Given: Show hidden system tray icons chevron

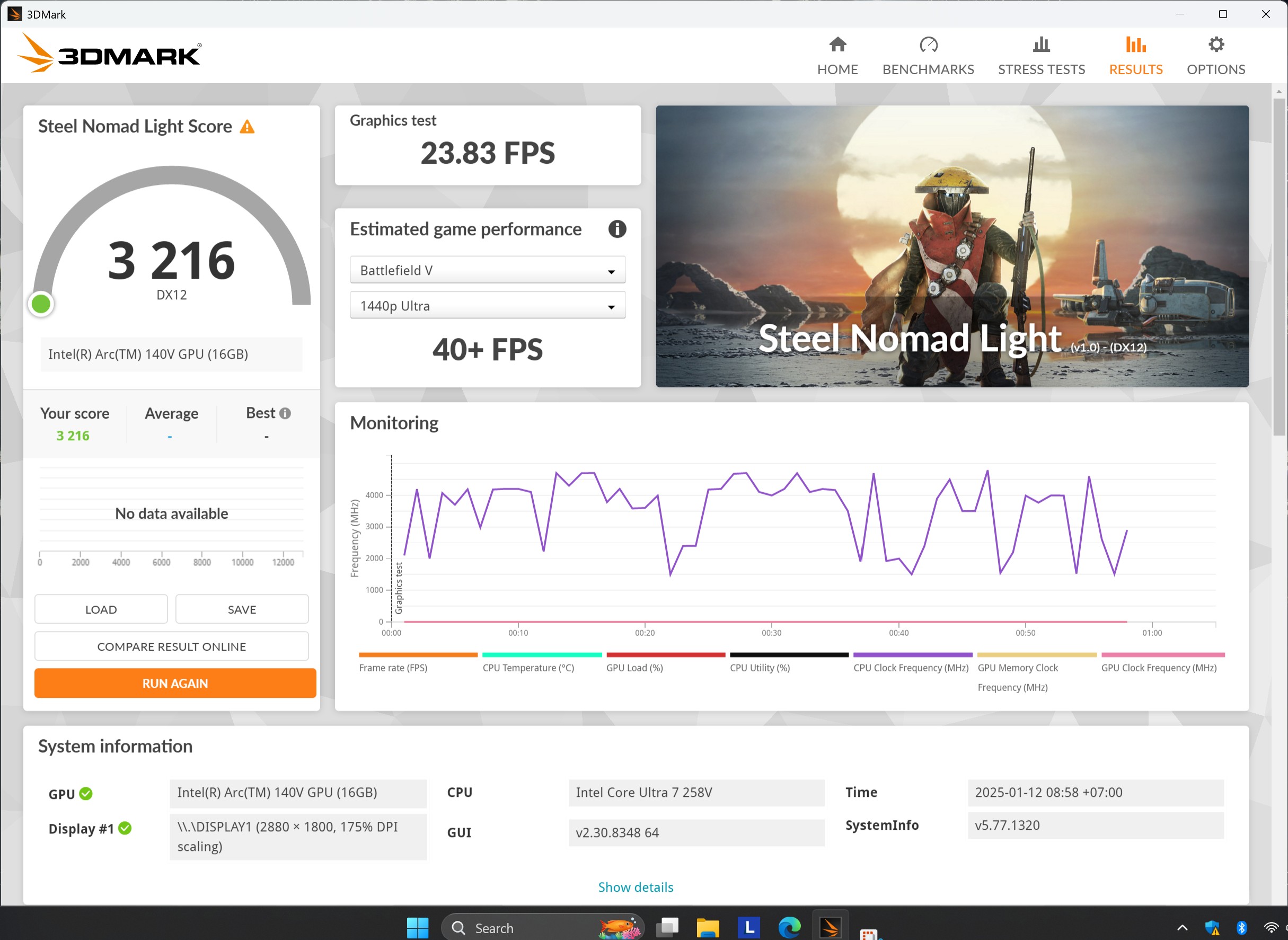Looking at the screenshot, I should tap(1182, 928).
